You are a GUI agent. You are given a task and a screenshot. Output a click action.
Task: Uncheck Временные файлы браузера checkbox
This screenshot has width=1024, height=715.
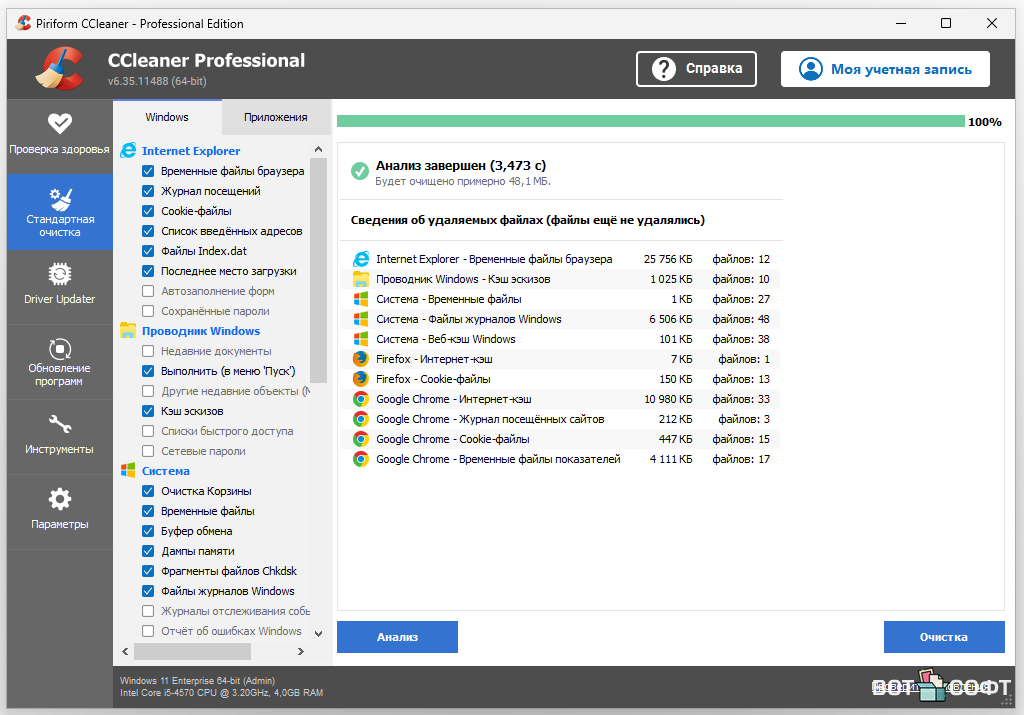pyautogui.click(x=148, y=171)
